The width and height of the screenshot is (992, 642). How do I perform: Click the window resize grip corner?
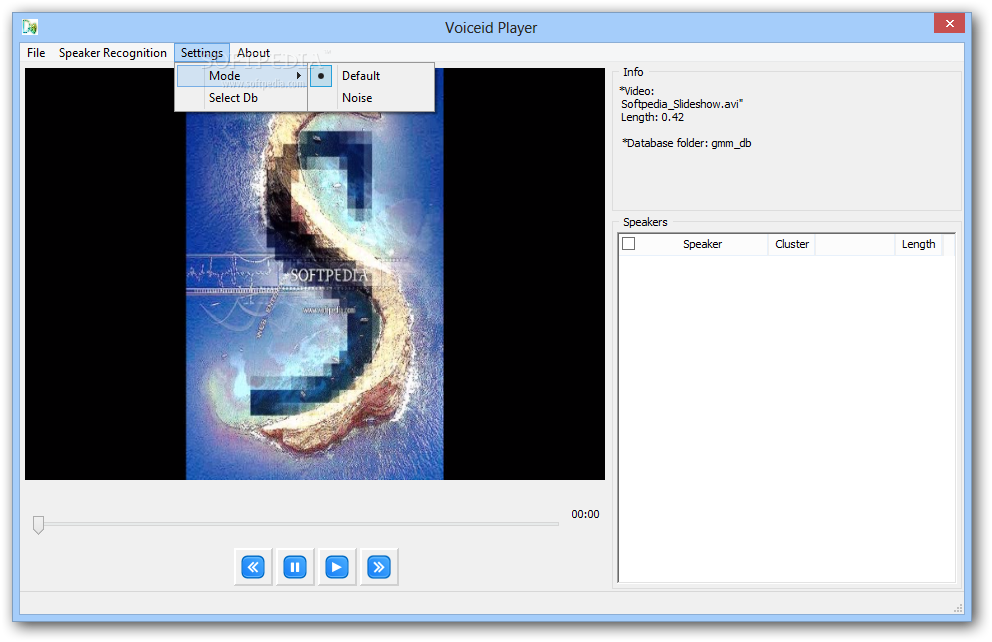958,608
